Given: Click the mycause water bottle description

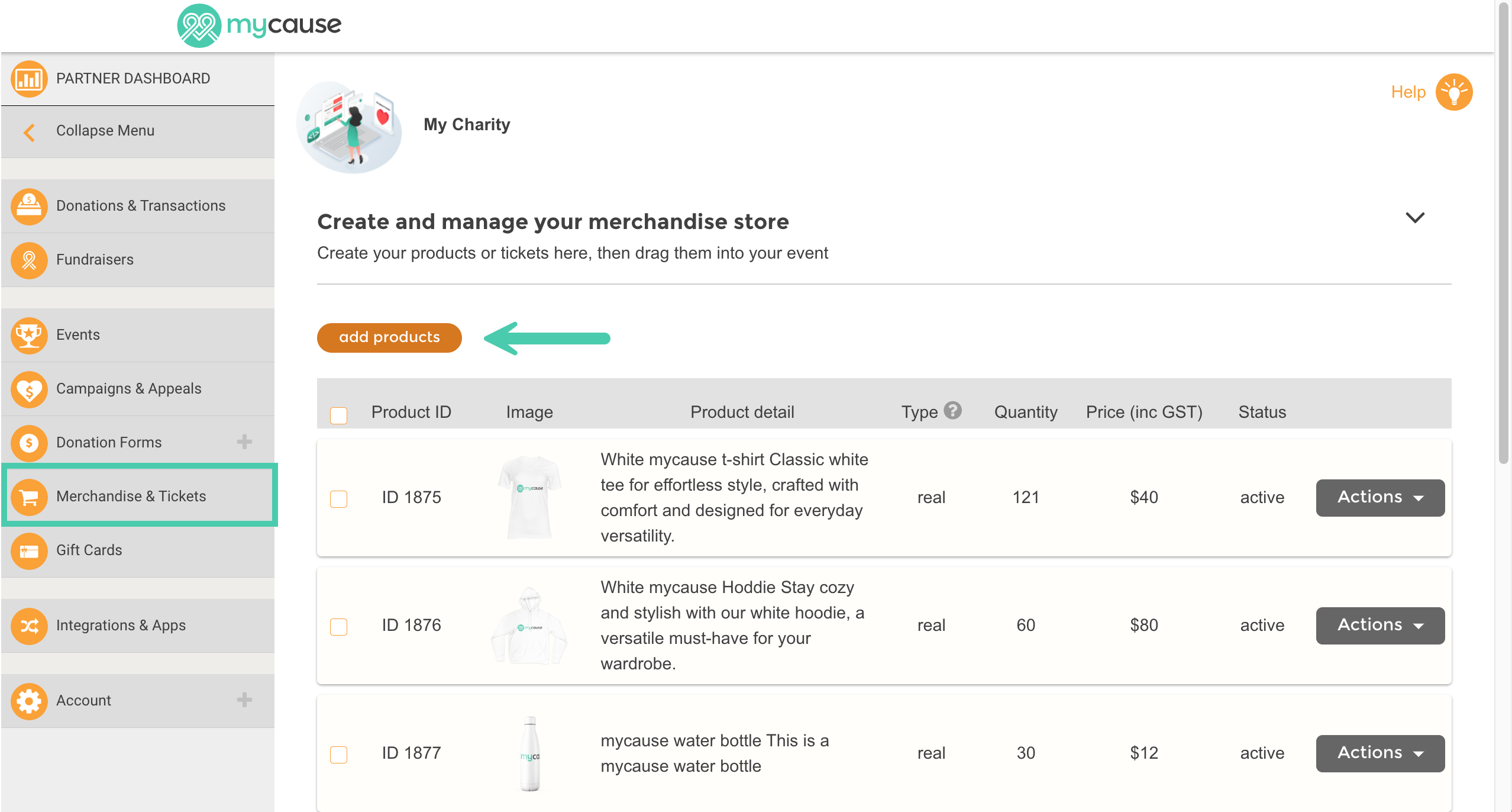Looking at the screenshot, I should (x=715, y=753).
